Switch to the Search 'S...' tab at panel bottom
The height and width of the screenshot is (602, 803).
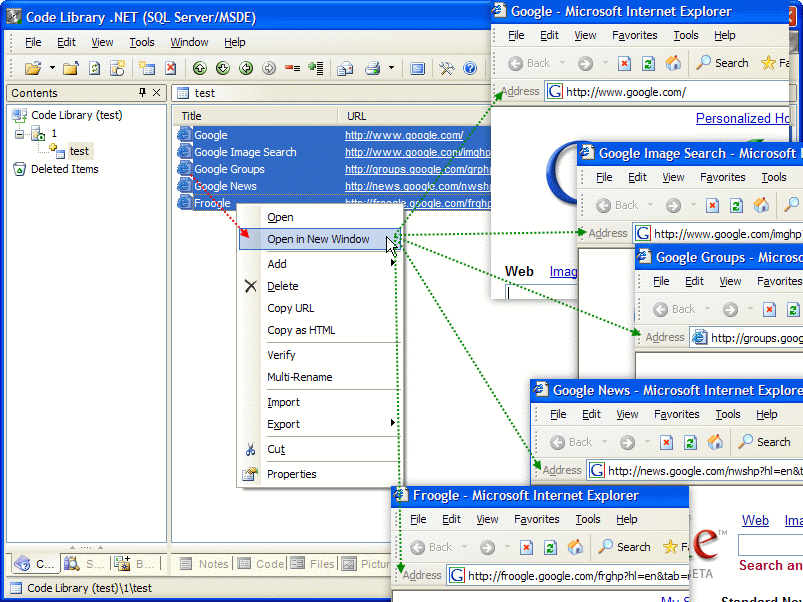pos(84,564)
